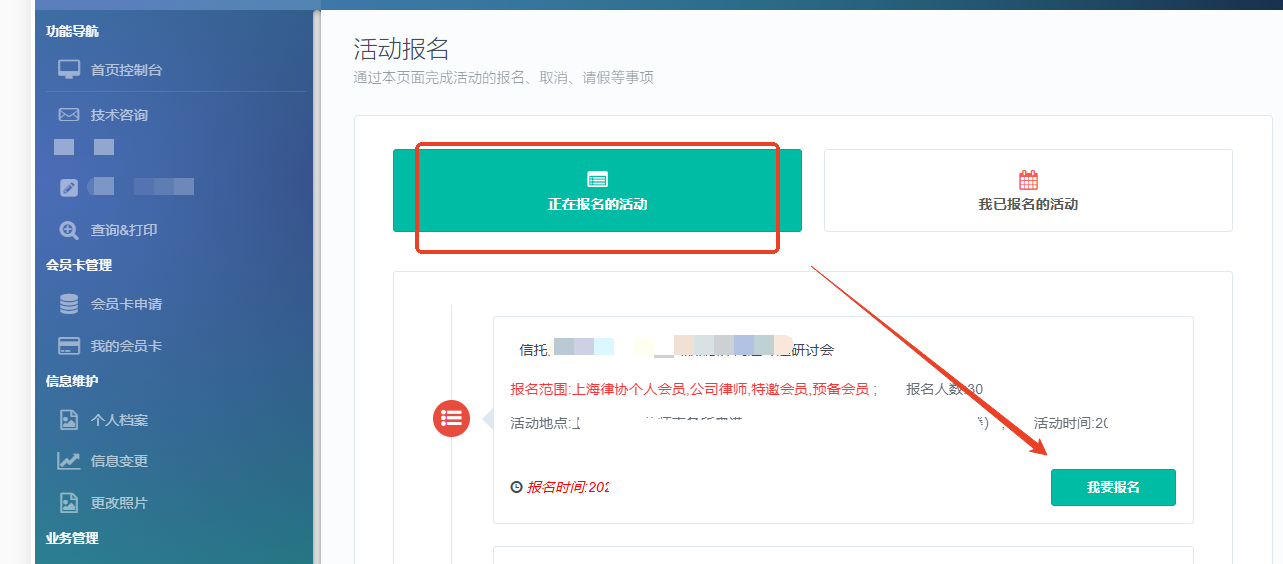Image resolution: width=1283 pixels, height=564 pixels.
Task: Click the activity title ending in 研讨会
Action: click(676, 350)
